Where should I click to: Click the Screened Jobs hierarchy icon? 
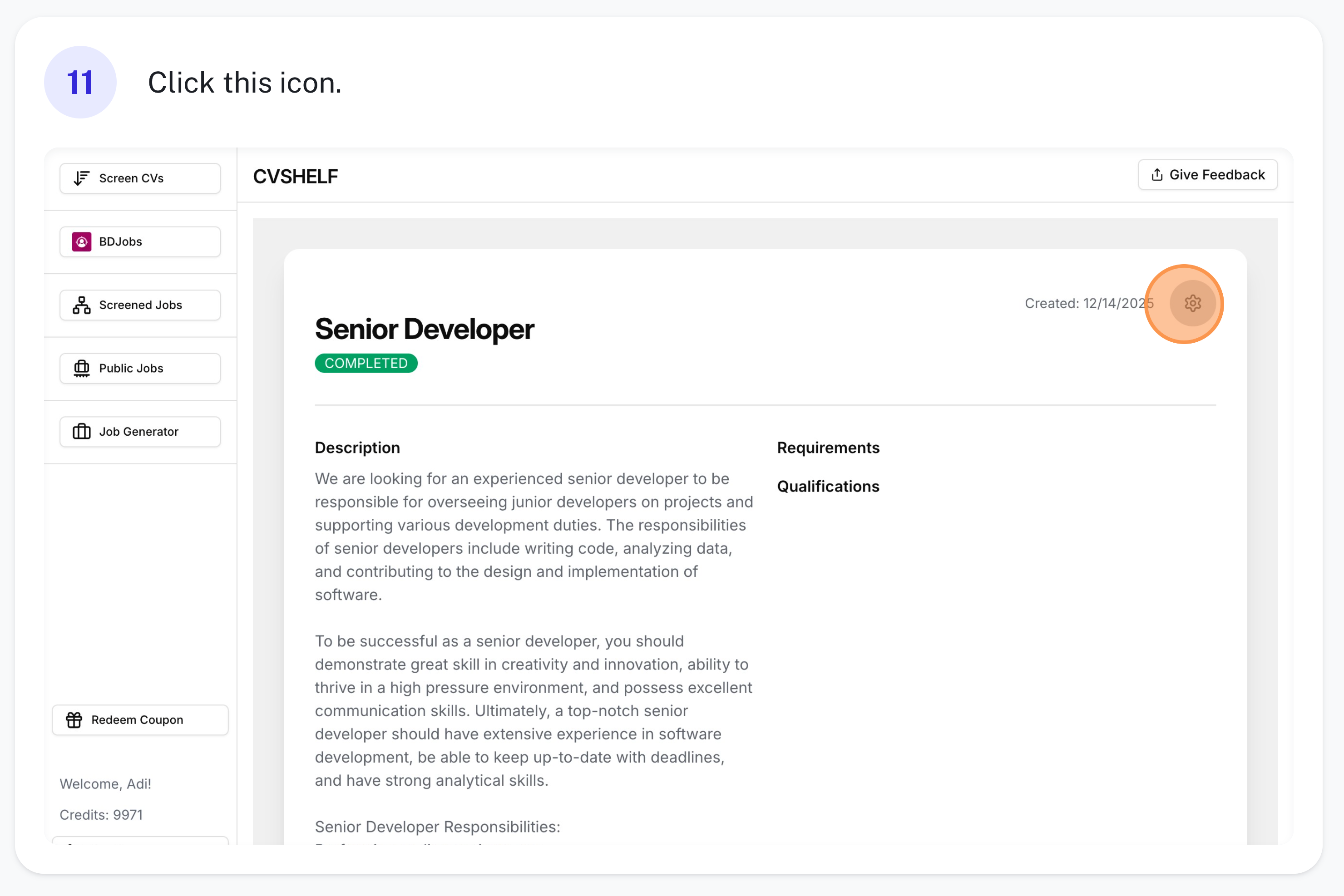coord(81,305)
